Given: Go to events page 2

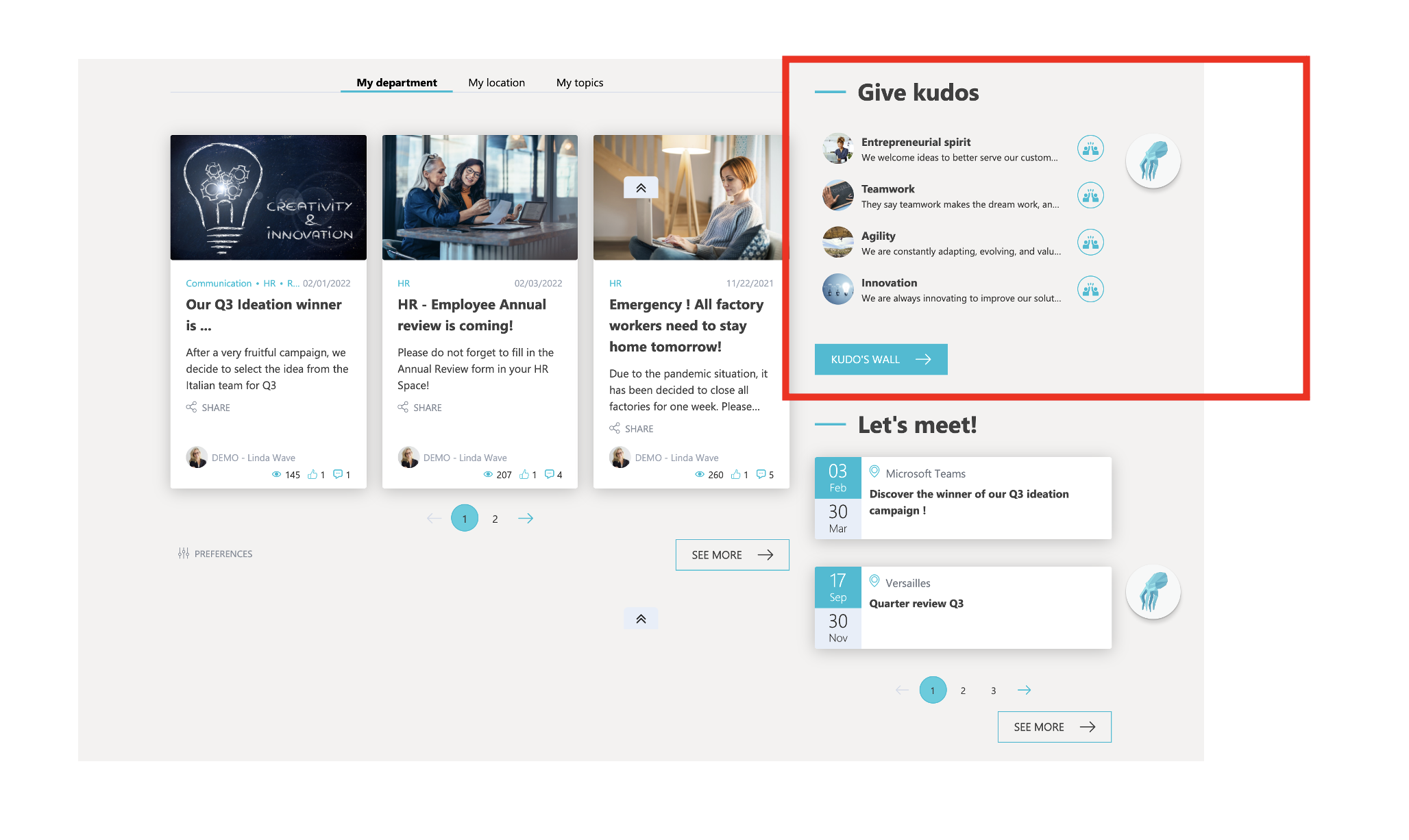Looking at the screenshot, I should point(963,691).
